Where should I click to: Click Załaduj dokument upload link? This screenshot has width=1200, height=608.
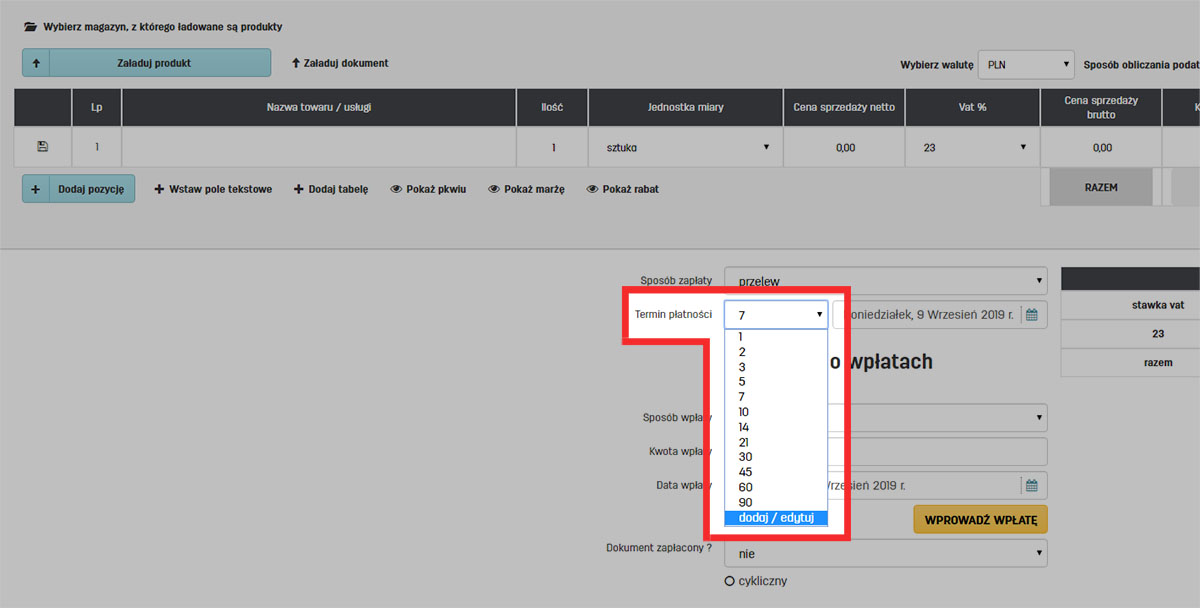tap(340, 63)
